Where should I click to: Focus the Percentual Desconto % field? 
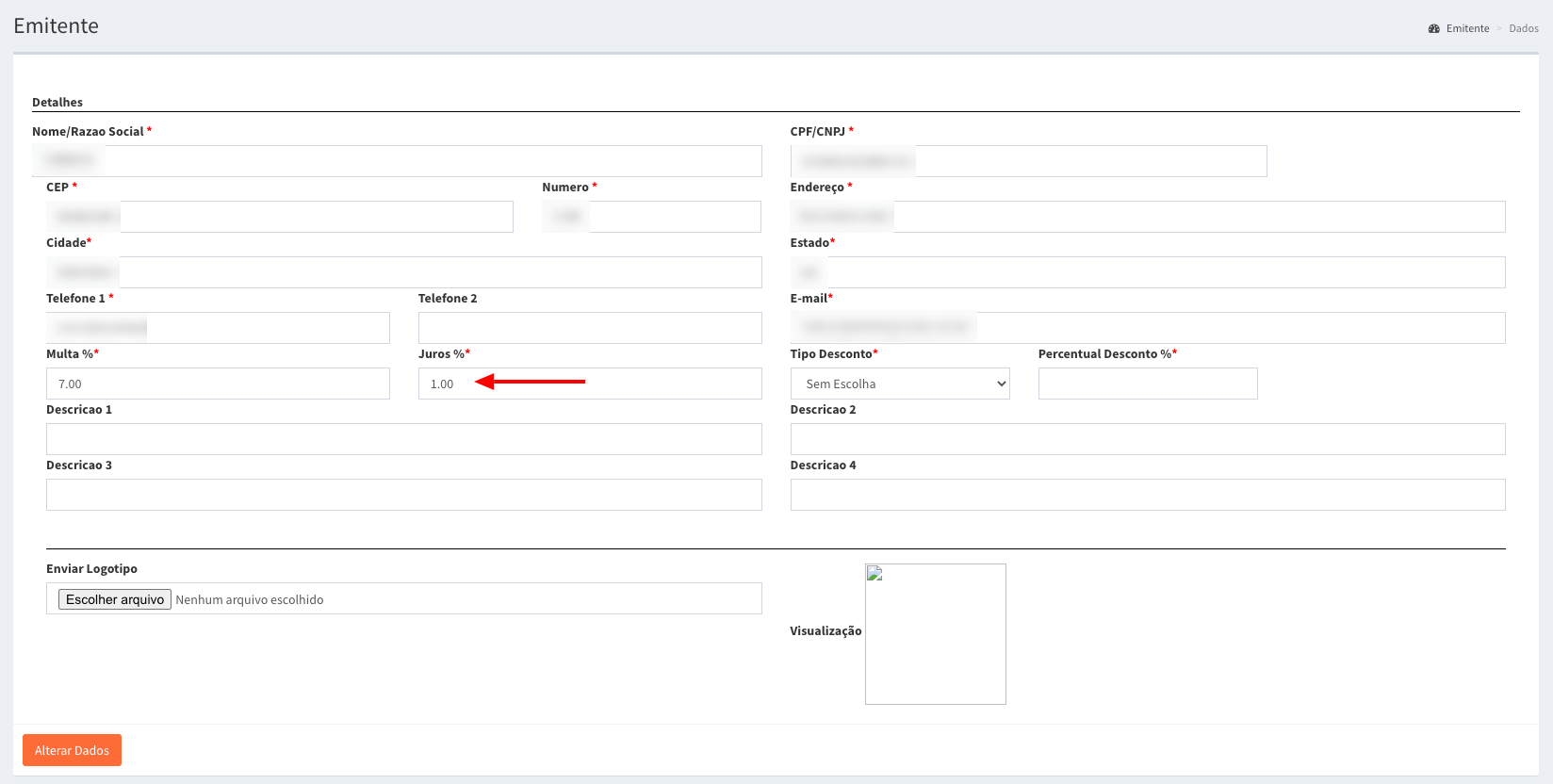[1148, 384]
